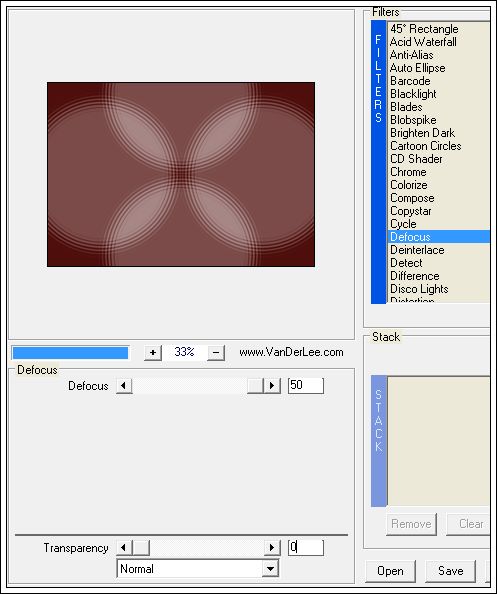Image resolution: width=497 pixels, height=594 pixels.
Task: Click the zoom out minus button
Action: pos(216,353)
